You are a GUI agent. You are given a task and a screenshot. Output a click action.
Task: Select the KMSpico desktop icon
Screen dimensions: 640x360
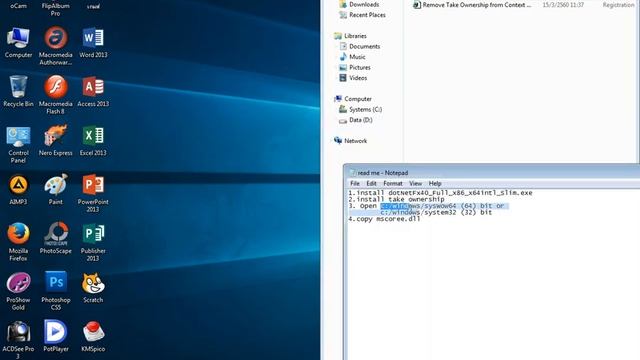pyautogui.click(x=93, y=337)
